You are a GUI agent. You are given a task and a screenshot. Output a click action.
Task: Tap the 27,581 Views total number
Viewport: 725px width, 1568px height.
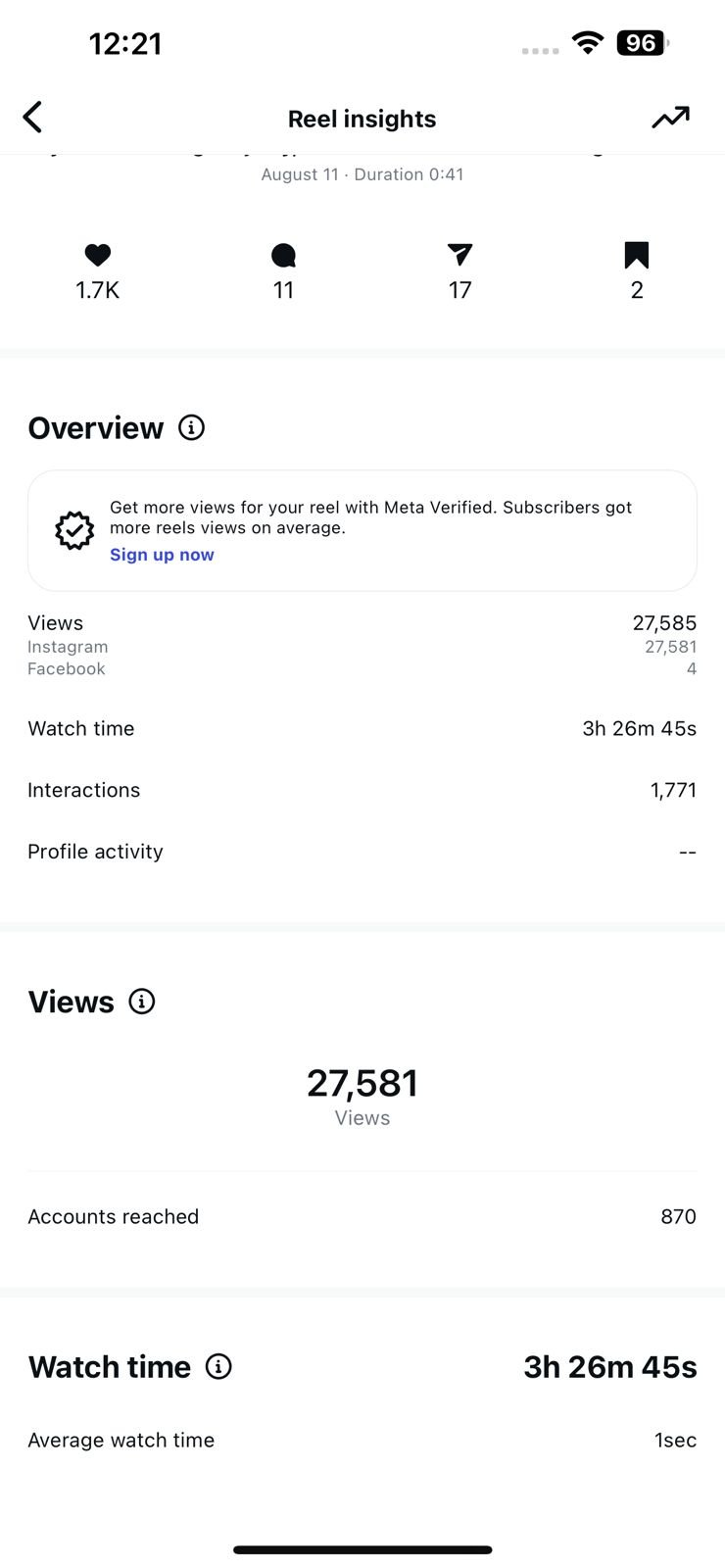362,1084
